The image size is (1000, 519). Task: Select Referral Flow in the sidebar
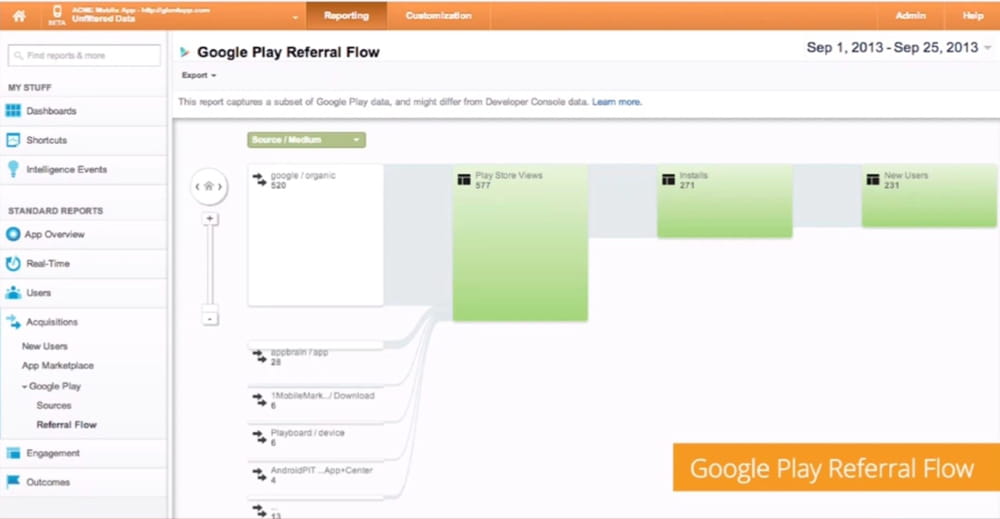(x=66, y=425)
